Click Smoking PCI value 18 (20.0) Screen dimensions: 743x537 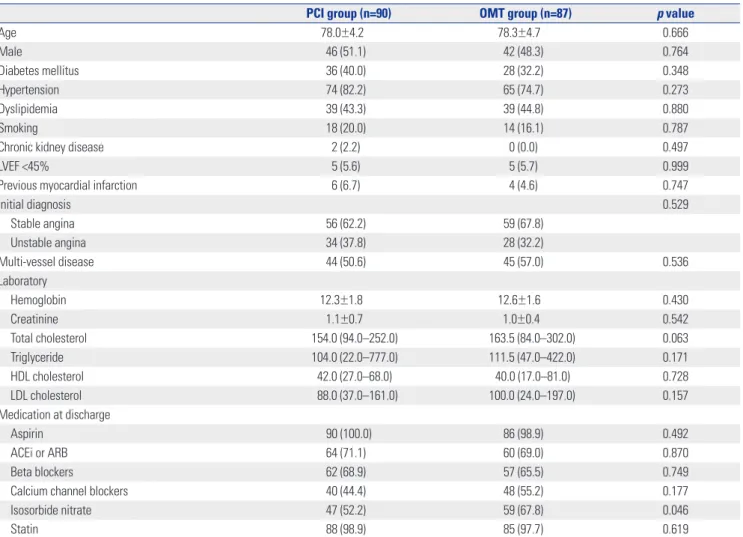click(345, 128)
